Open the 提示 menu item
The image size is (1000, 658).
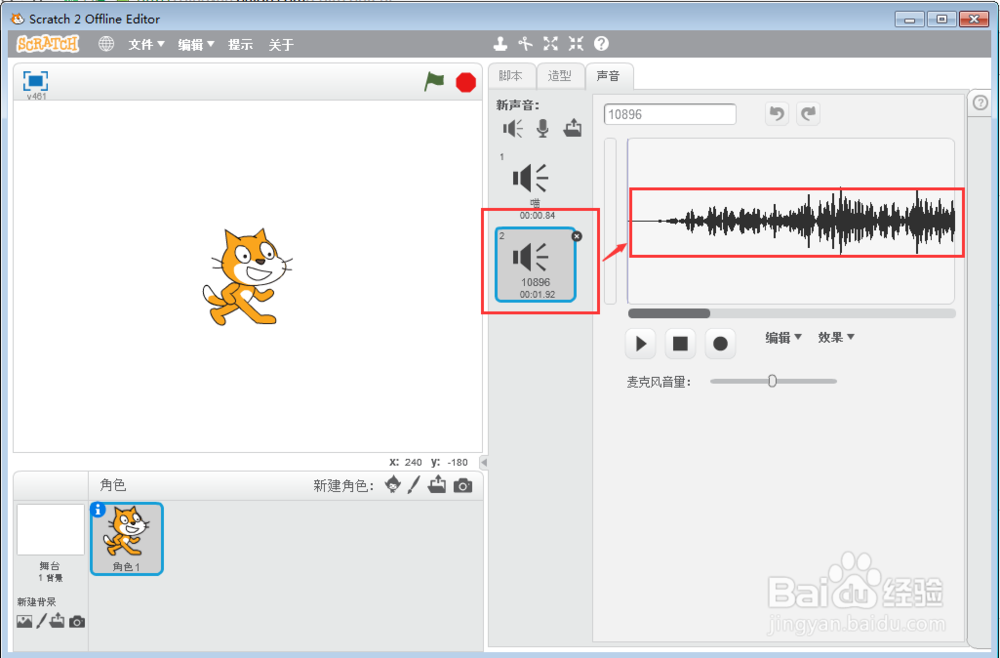pyautogui.click(x=240, y=45)
